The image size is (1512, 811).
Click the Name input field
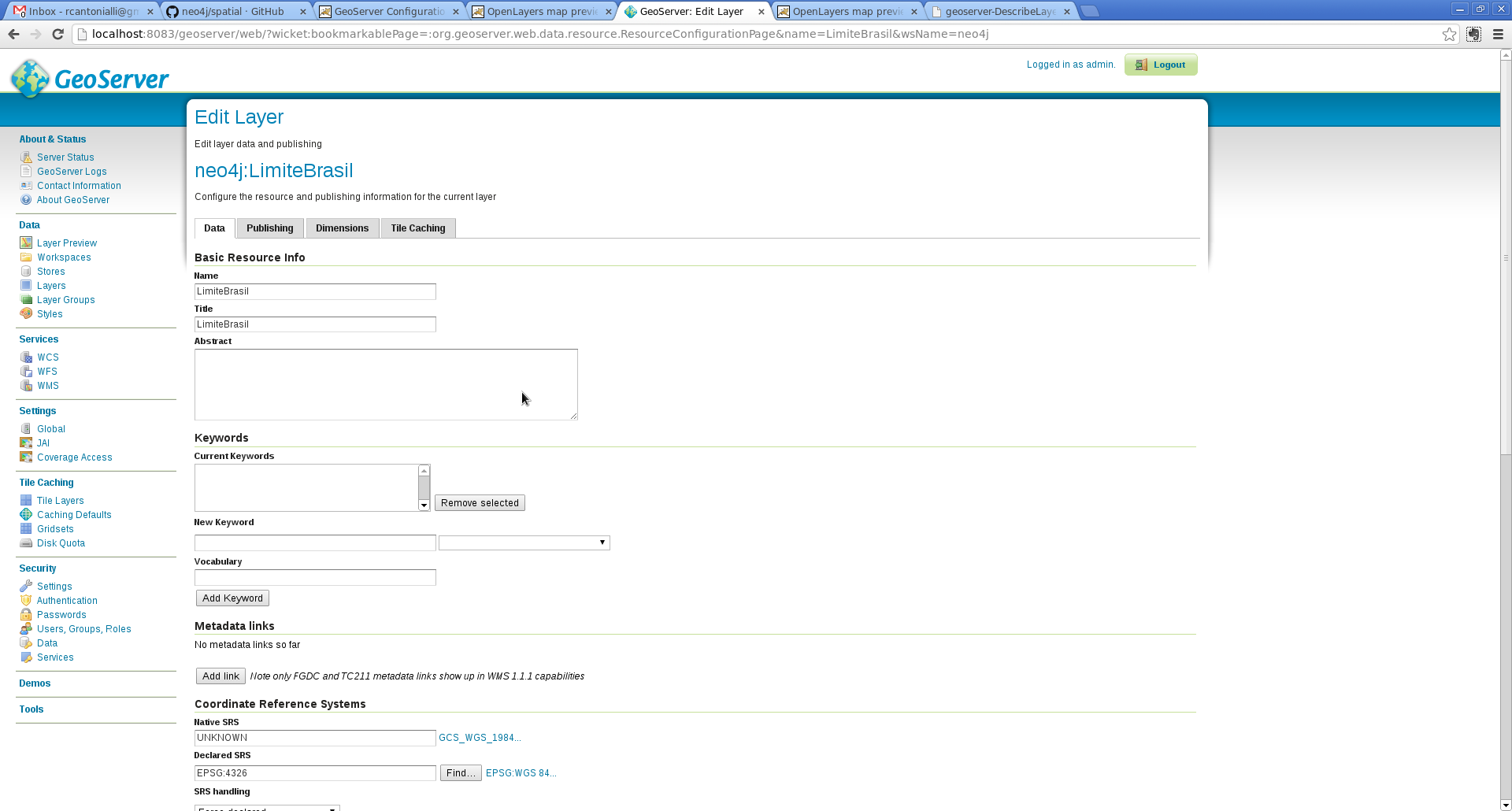click(x=315, y=291)
